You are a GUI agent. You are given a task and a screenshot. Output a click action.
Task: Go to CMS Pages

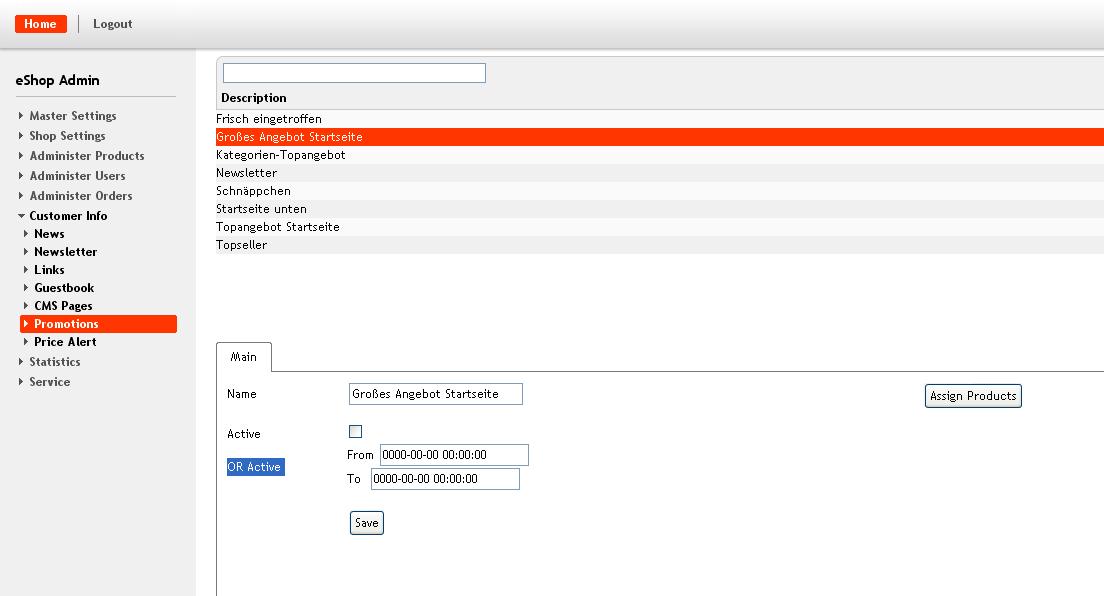click(x=63, y=306)
